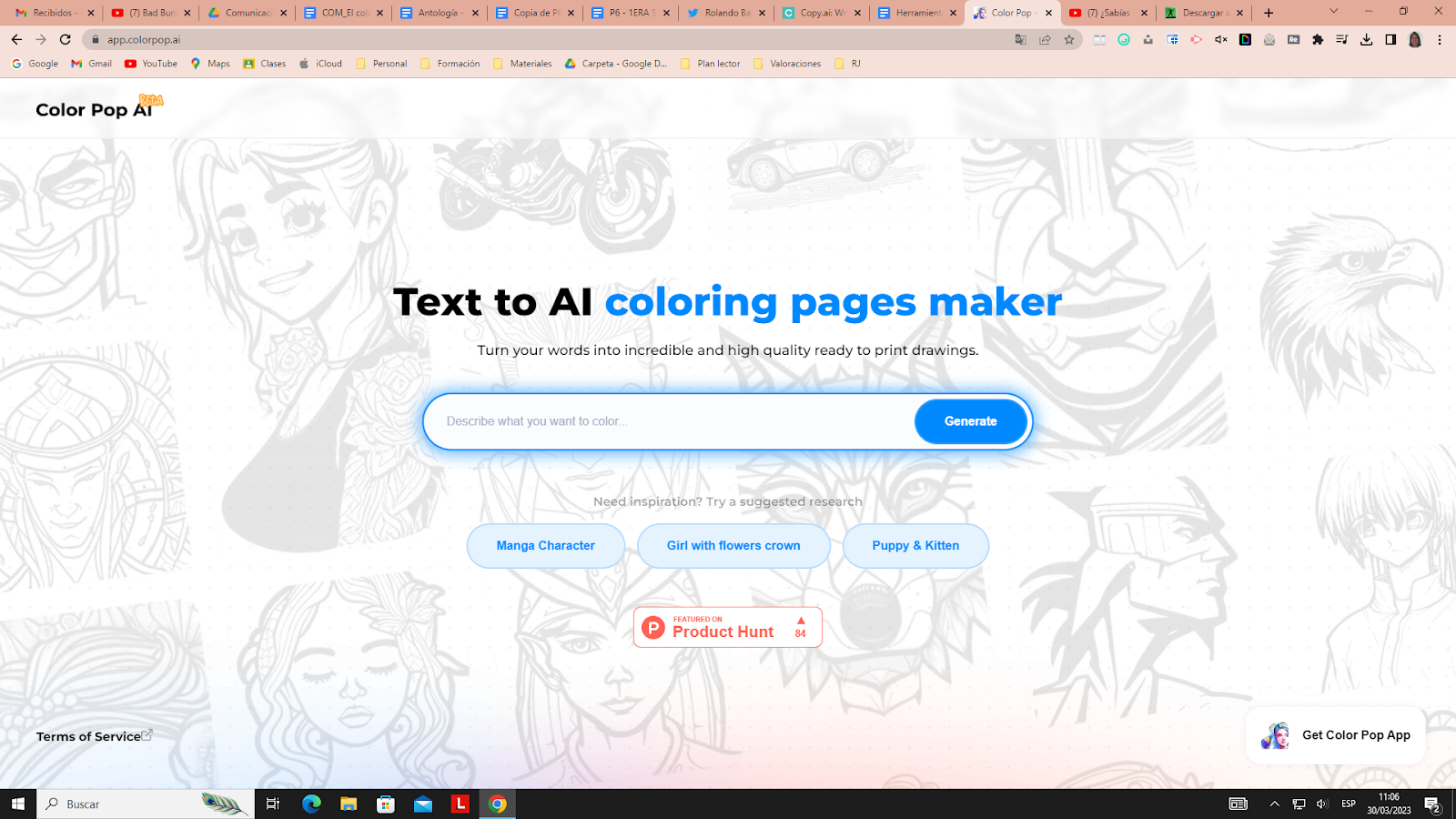Open the Chrome three-dot menu
The image size is (1456, 819).
pyautogui.click(x=1440, y=40)
